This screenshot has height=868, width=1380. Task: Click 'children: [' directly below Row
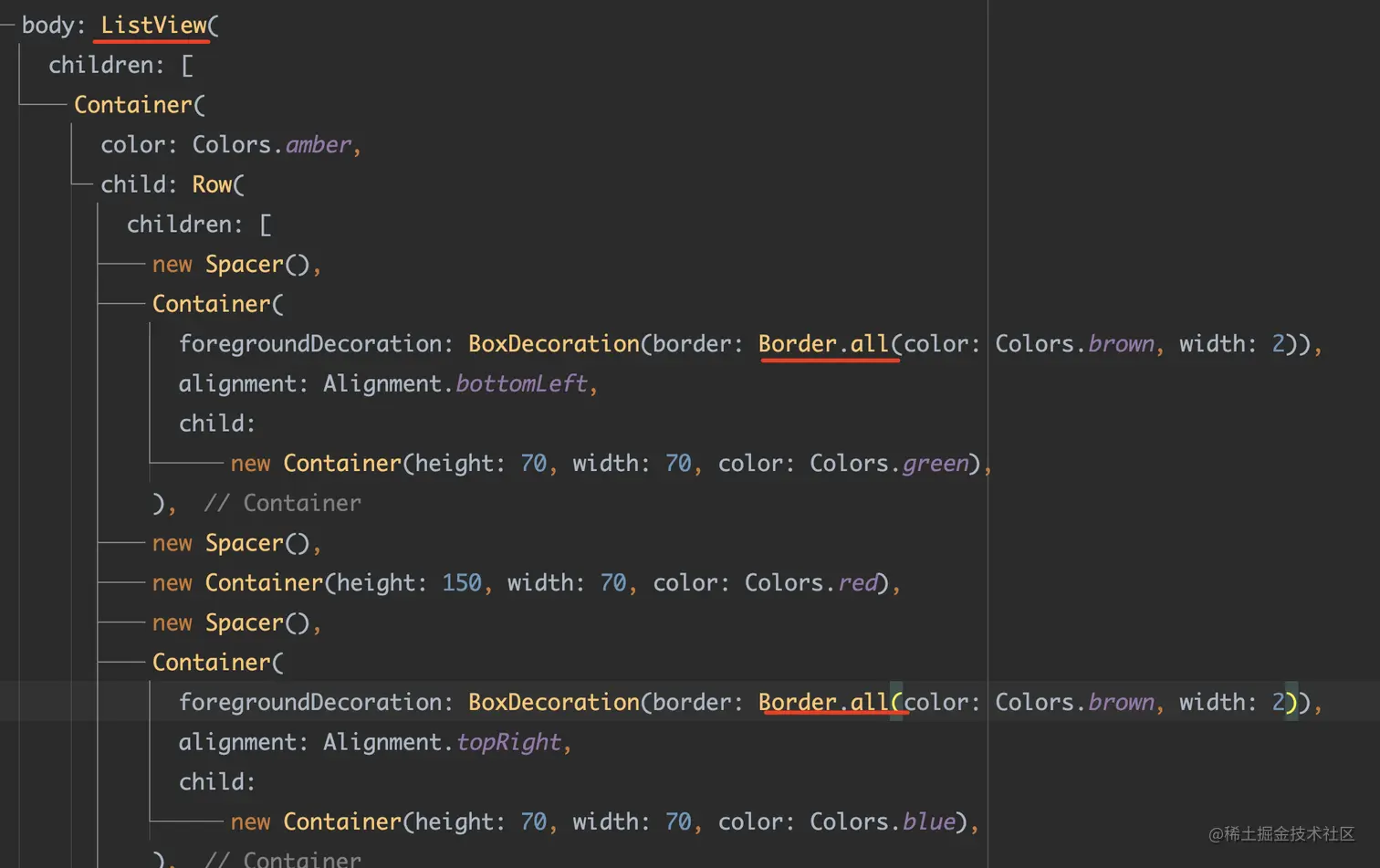(x=199, y=225)
